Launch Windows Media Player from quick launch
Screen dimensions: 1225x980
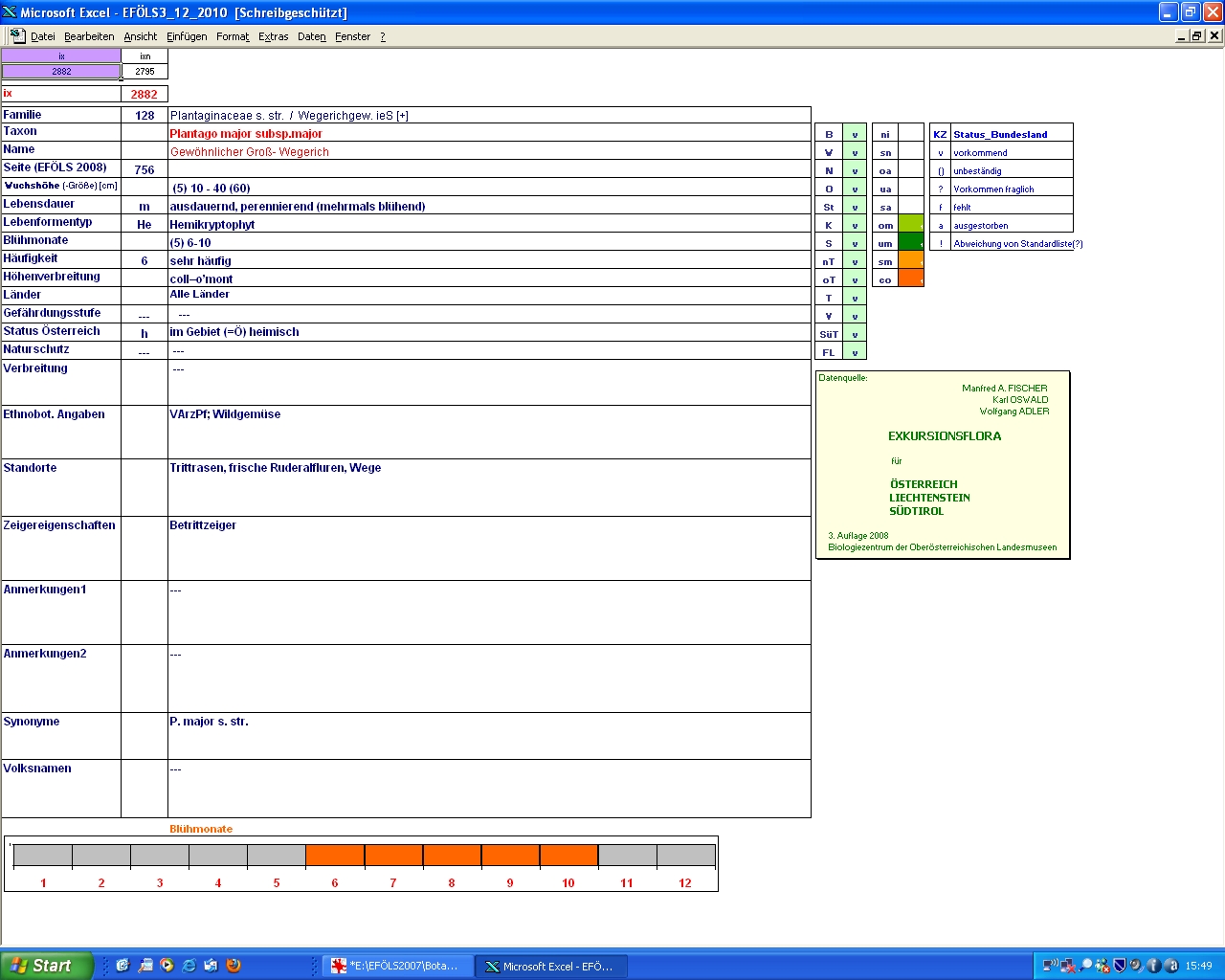167,966
